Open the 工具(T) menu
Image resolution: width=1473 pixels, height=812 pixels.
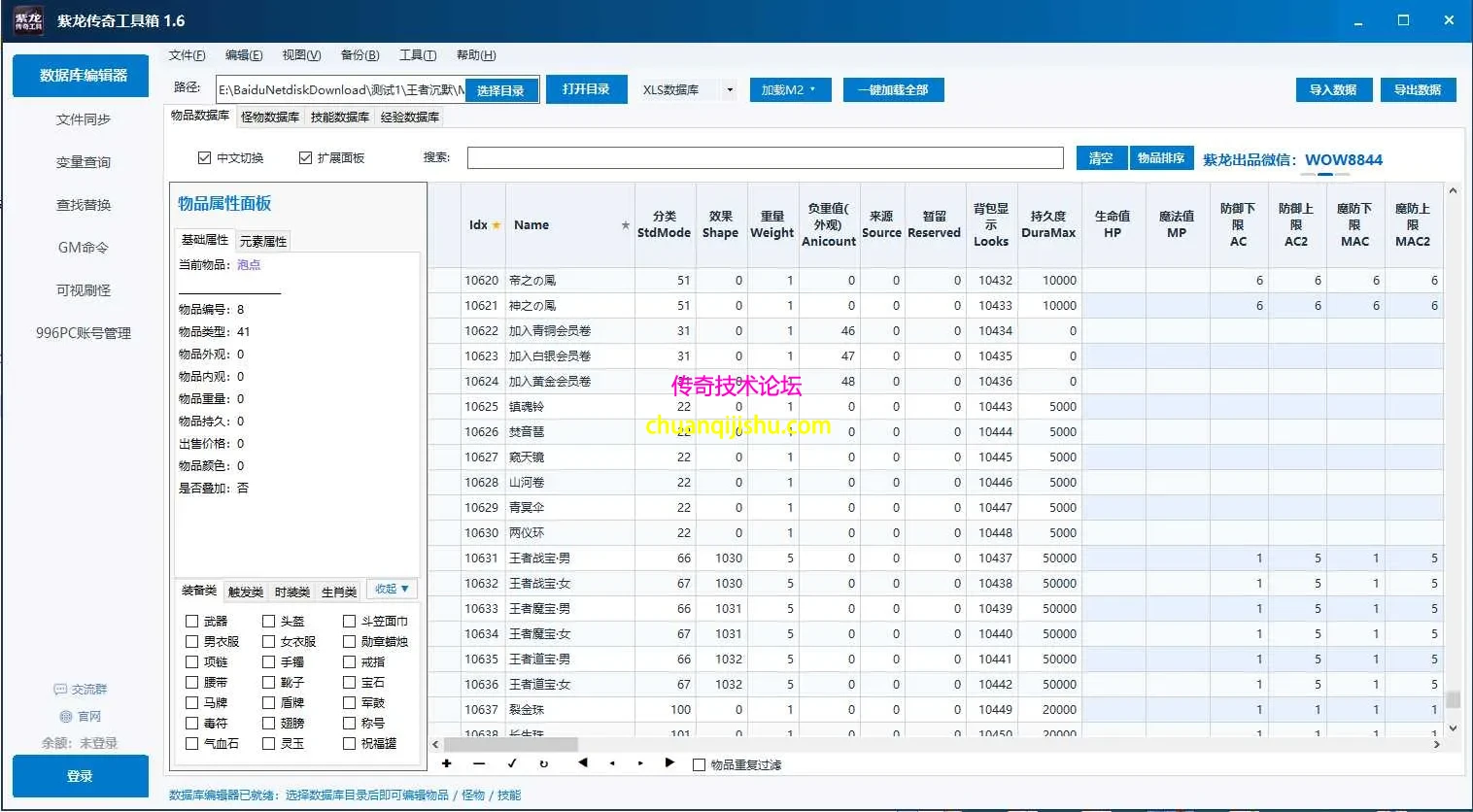click(x=418, y=55)
